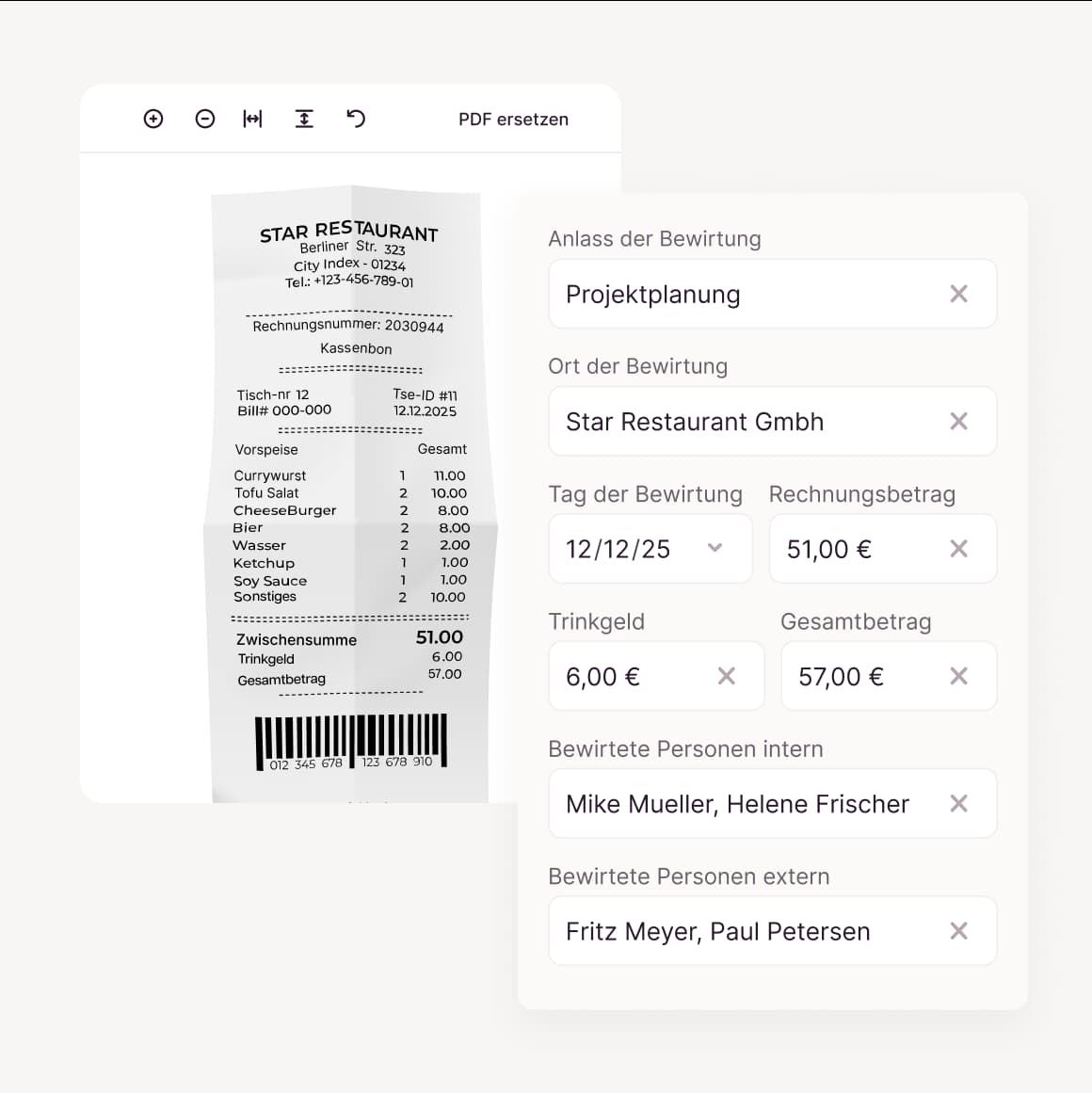Edit the Star Restaurant Gmbh field
Screen dimensions: 1092x1093
734,422
